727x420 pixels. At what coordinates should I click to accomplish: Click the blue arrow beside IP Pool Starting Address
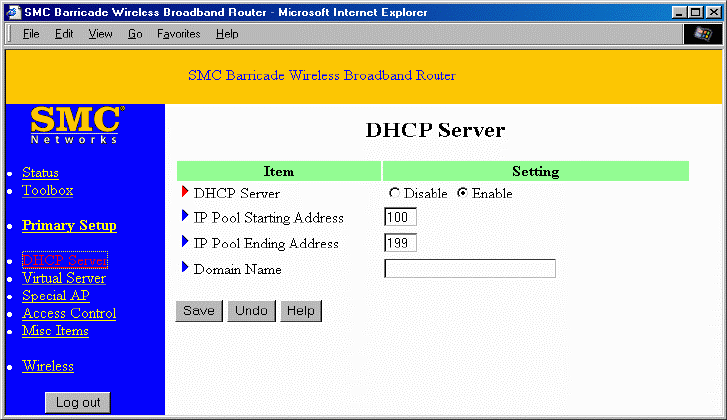(185, 216)
